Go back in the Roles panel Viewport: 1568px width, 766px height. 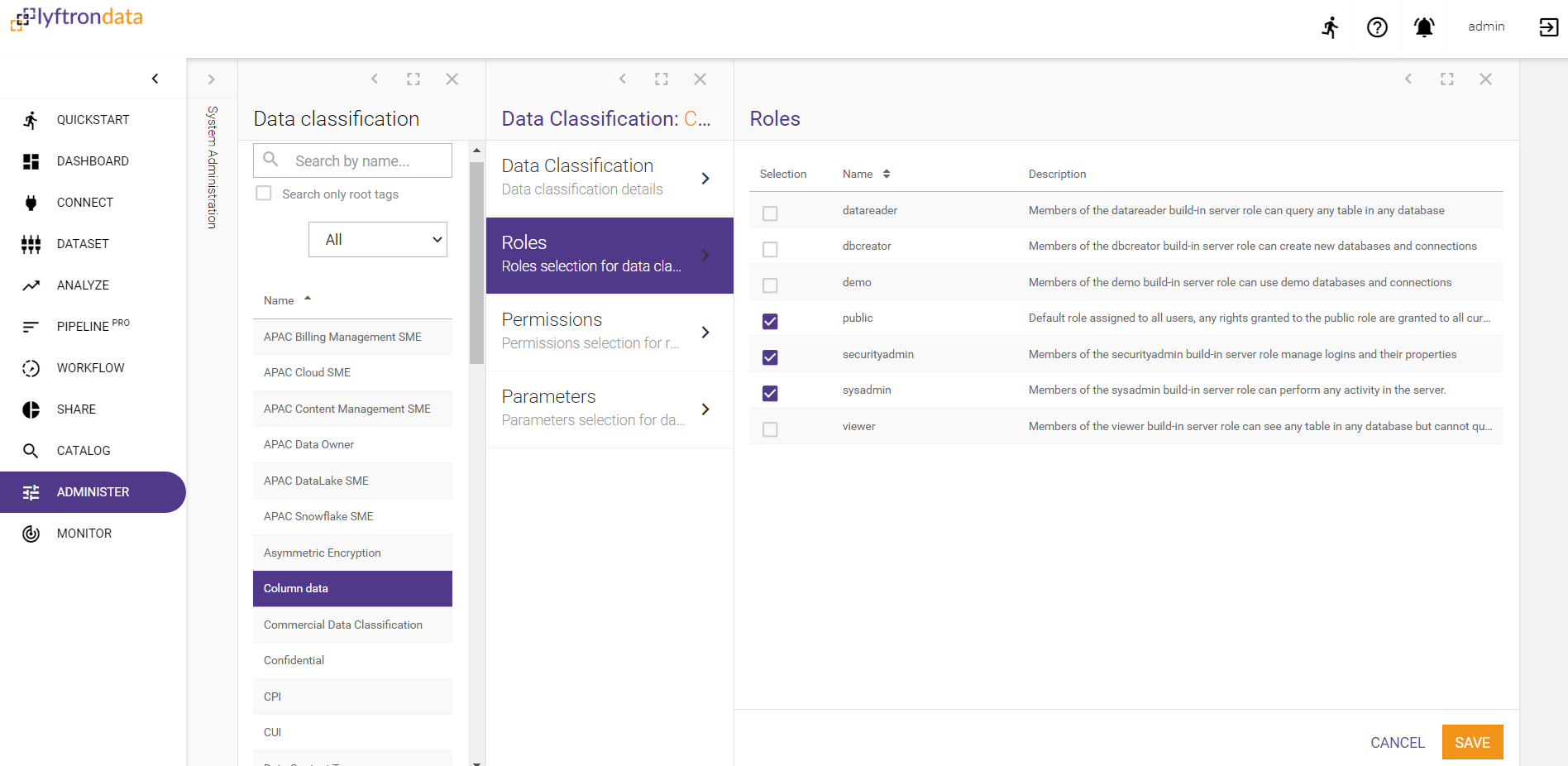(1408, 79)
